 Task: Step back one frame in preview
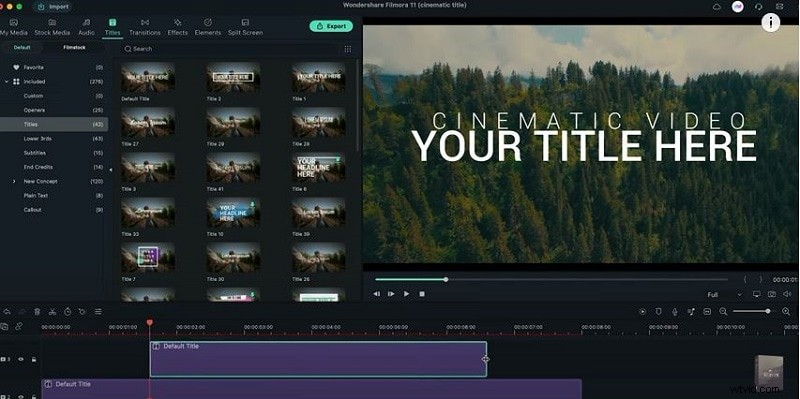pyautogui.click(x=377, y=294)
